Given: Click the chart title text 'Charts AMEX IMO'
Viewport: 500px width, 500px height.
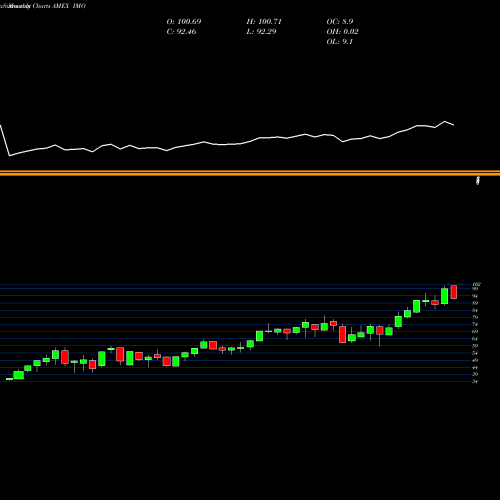Looking at the screenshot, I should pyautogui.click(x=59, y=6).
